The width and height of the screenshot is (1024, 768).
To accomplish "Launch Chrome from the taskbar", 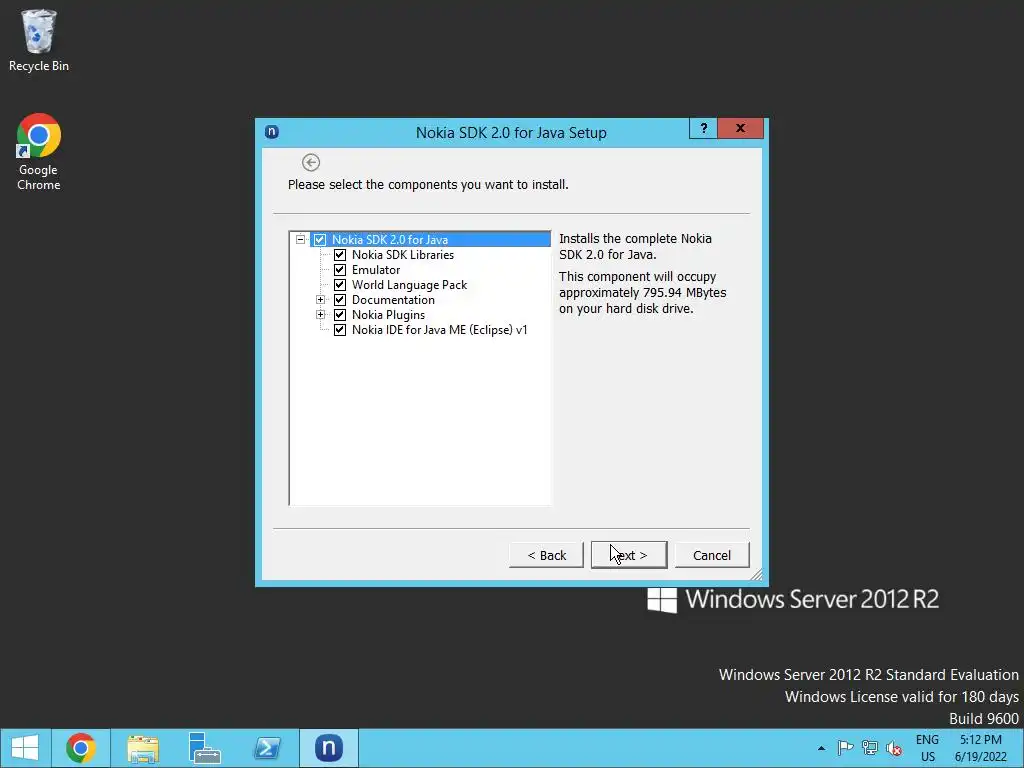I will (x=81, y=748).
